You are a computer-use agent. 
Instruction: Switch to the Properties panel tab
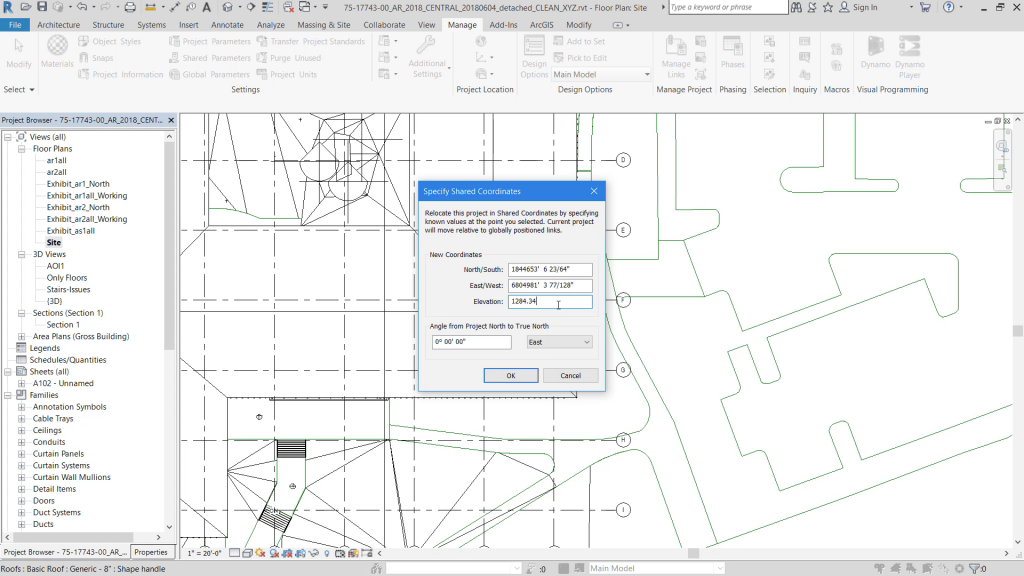(151, 552)
